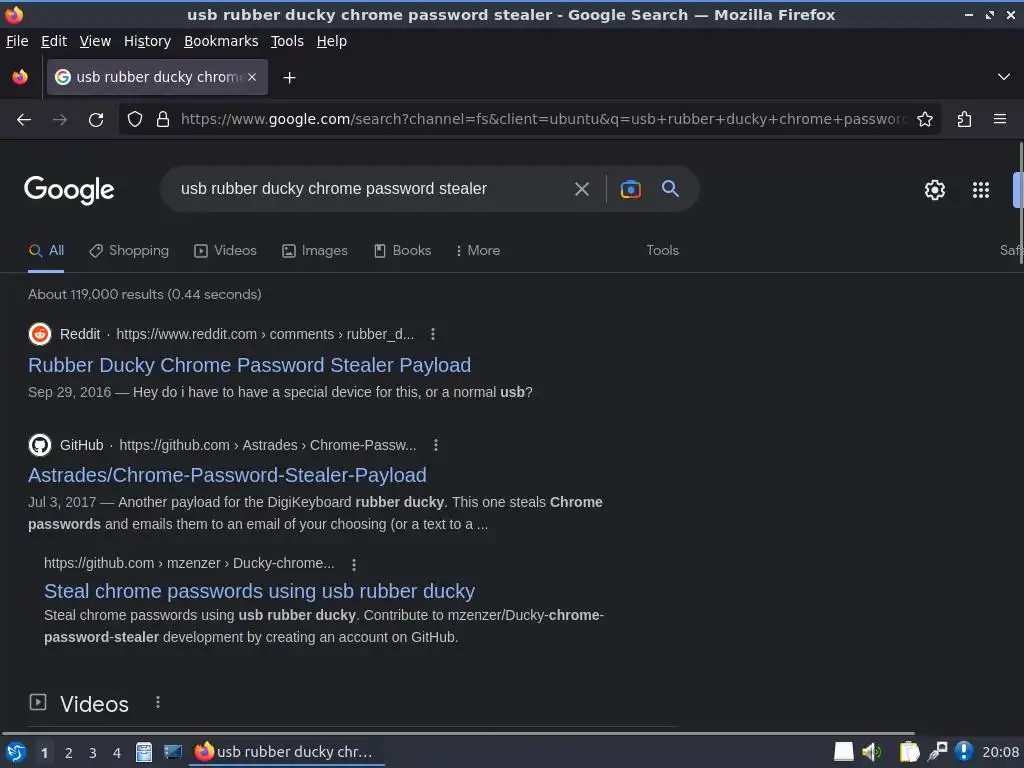
Task: Reload the current page
Action: pos(96,120)
